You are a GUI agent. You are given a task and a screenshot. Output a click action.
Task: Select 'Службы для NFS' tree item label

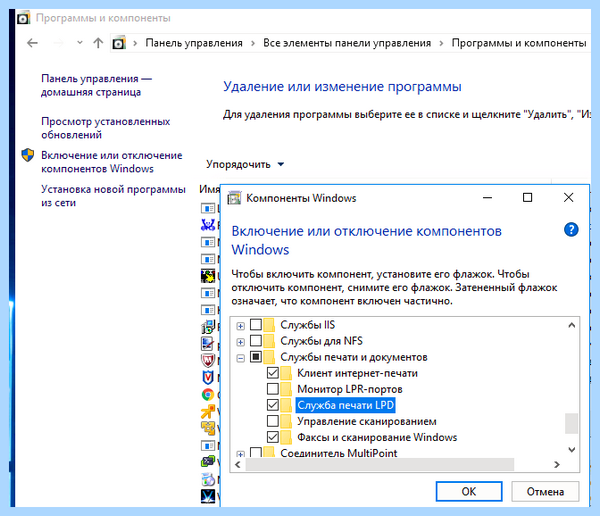click(x=321, y=341)
